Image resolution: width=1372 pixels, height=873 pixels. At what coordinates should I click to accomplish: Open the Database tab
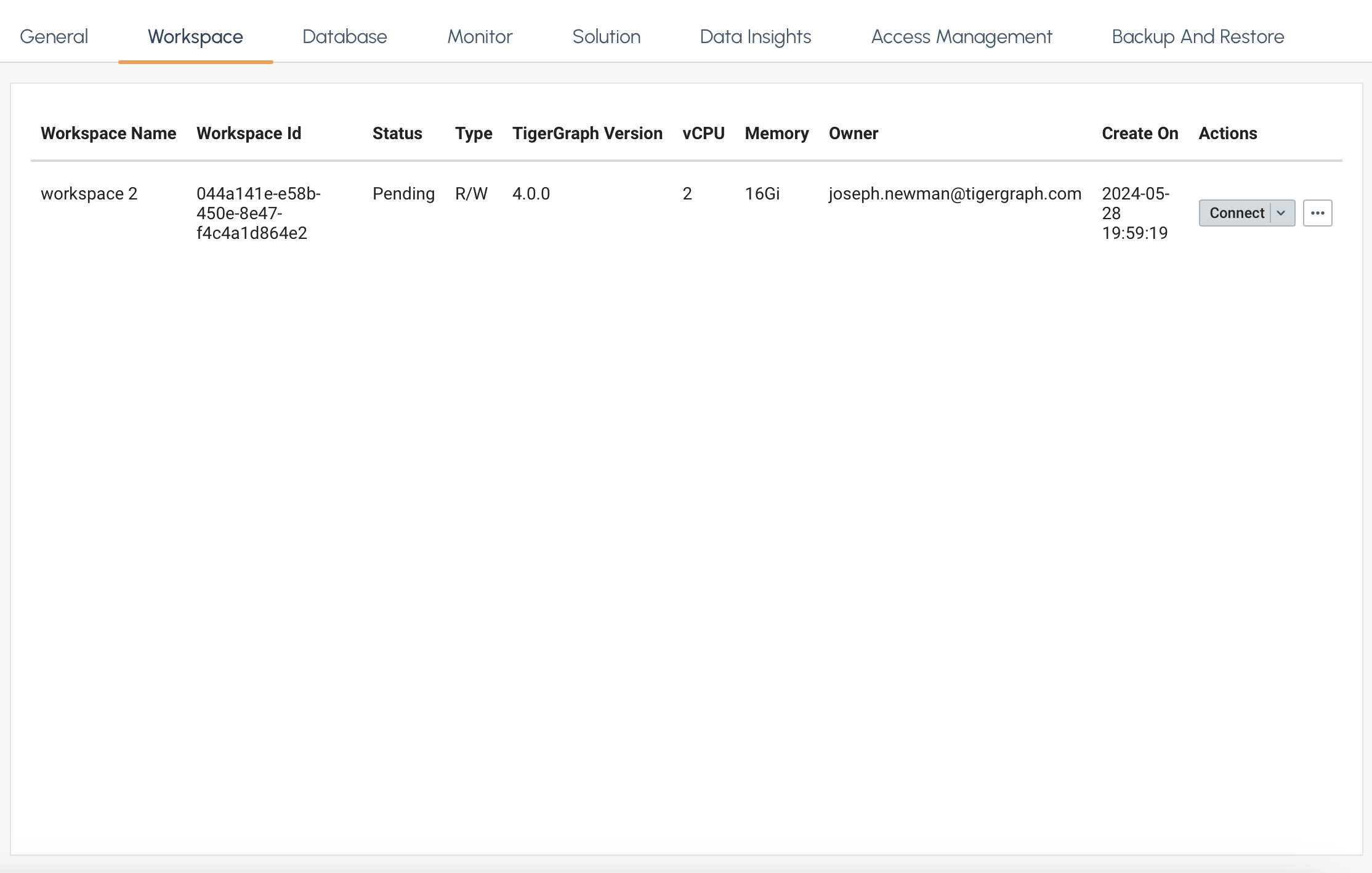pyautogui.click(x=344, y=36)
